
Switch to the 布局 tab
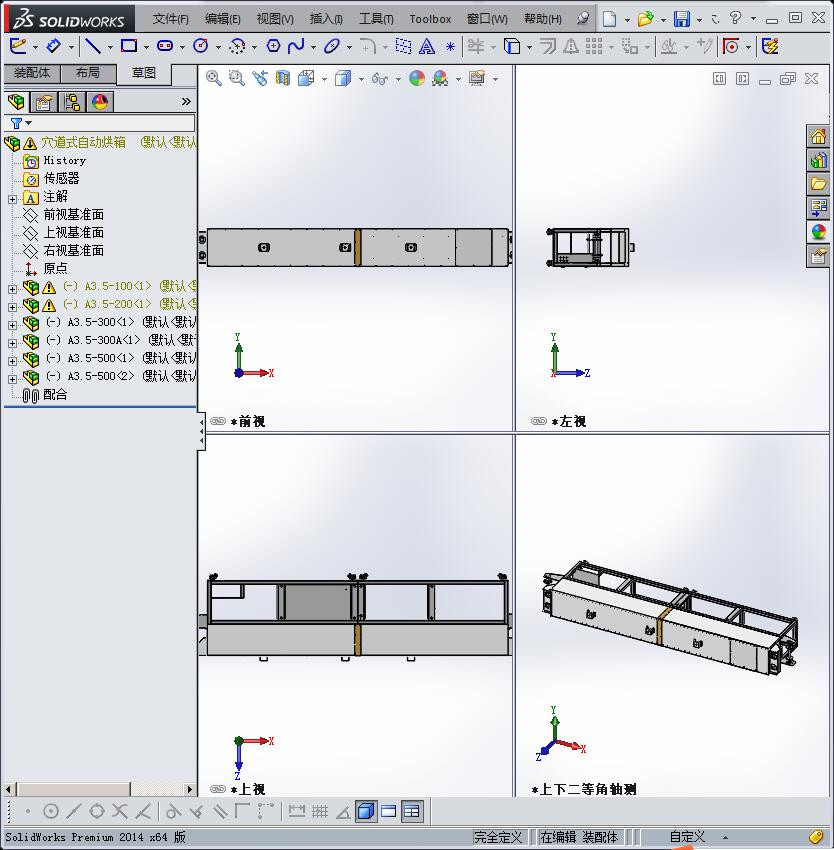click(x=89, y=73)
